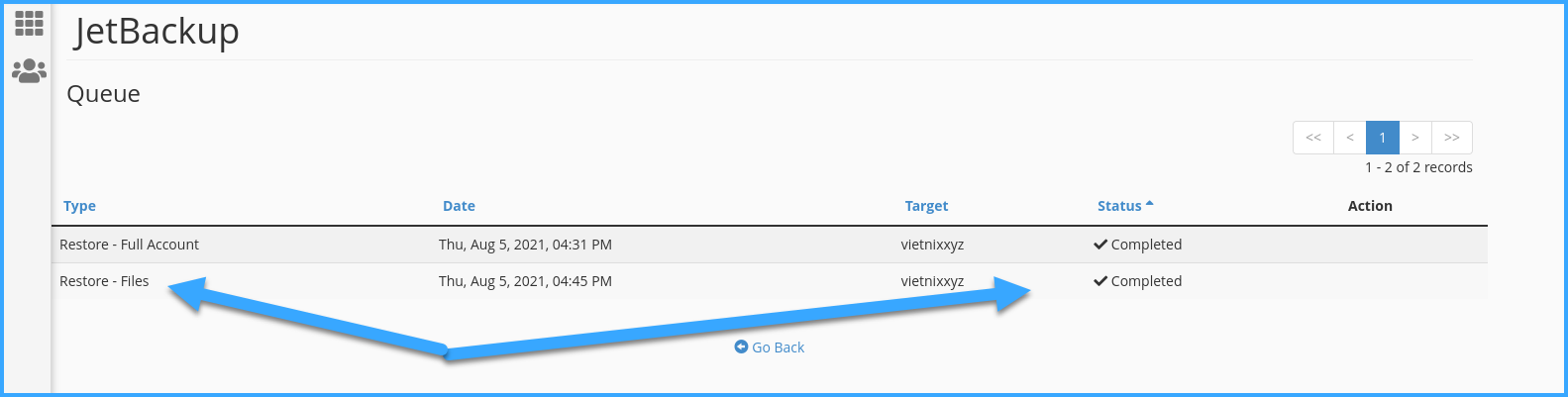Go to first page of records
This screenshot has height=397, width=1568.
(1313, 138)
